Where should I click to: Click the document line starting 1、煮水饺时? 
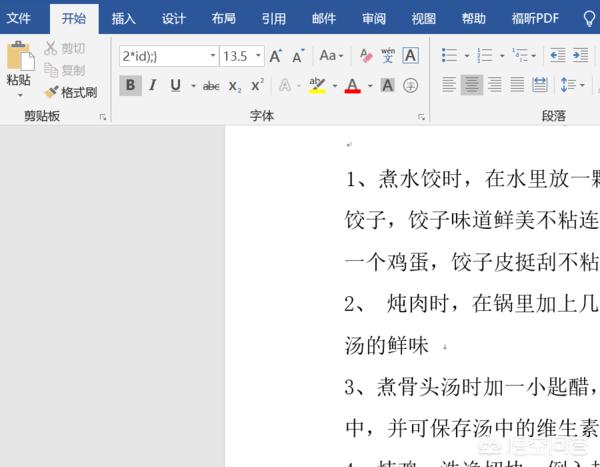pos(472,179)
